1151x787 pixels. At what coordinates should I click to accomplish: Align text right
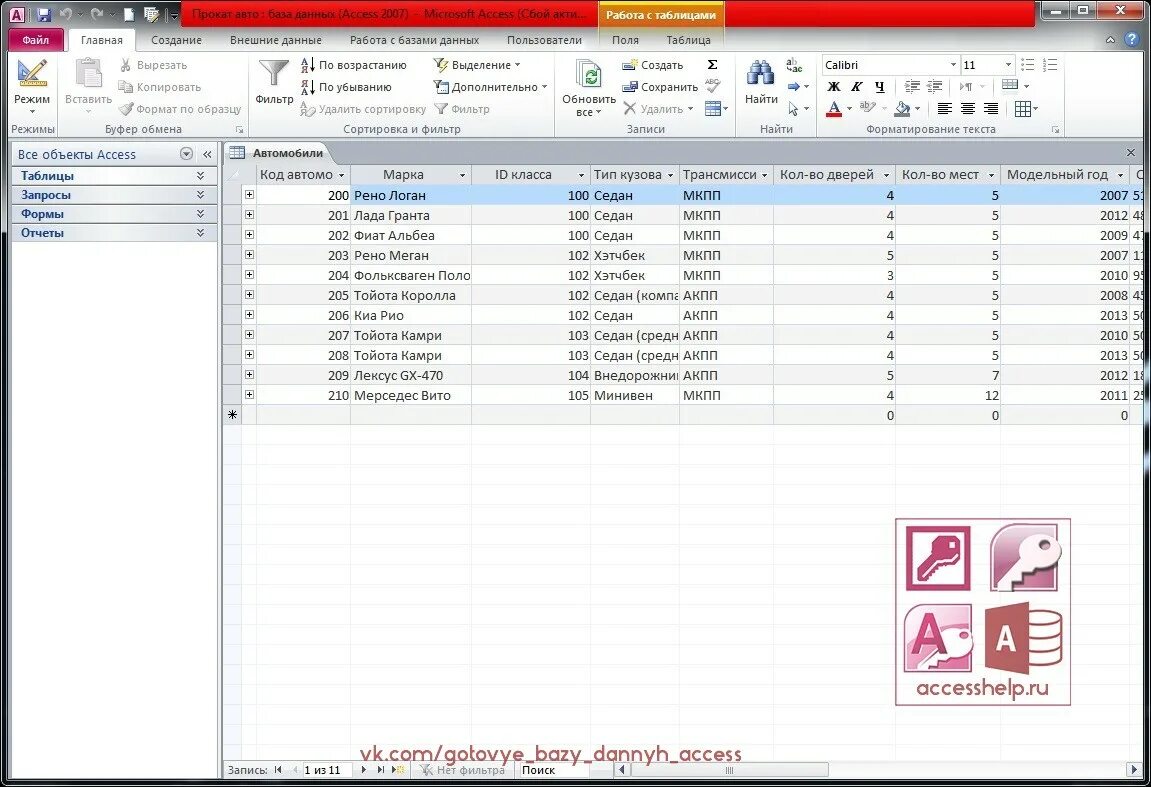pos(991,109)
